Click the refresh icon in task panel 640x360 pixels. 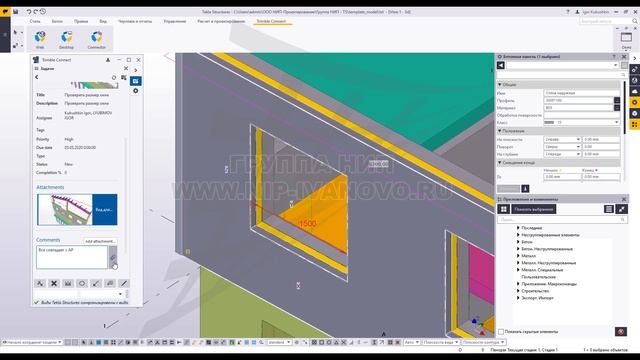[114, 77]
